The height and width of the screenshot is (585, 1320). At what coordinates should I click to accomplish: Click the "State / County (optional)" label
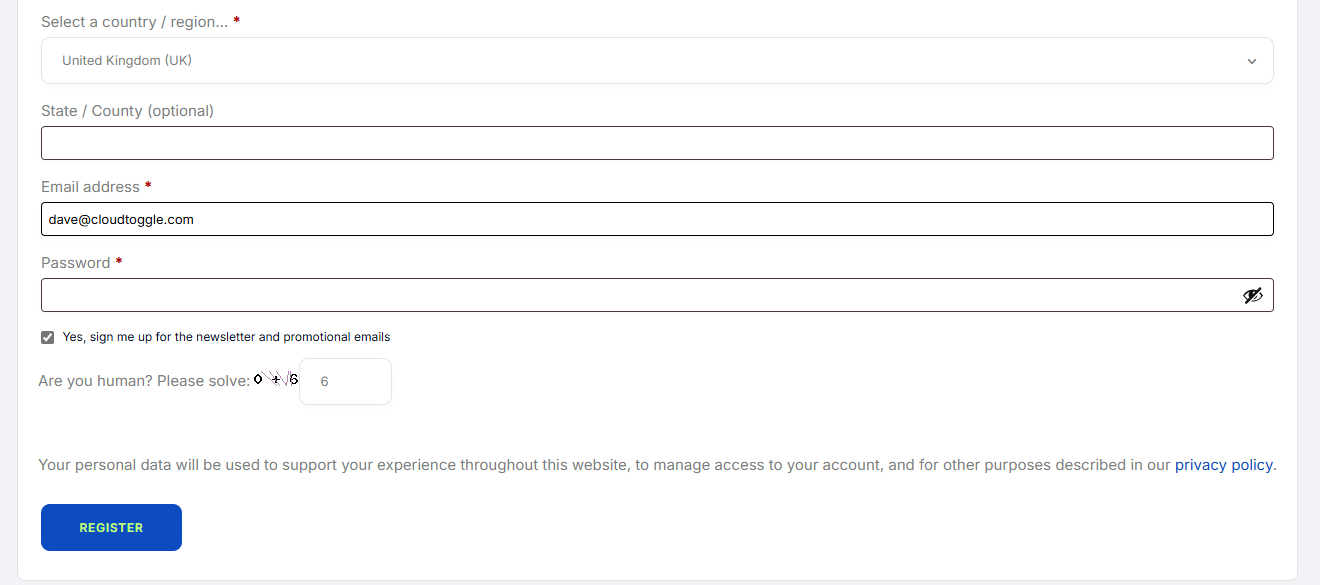[127, 111]
